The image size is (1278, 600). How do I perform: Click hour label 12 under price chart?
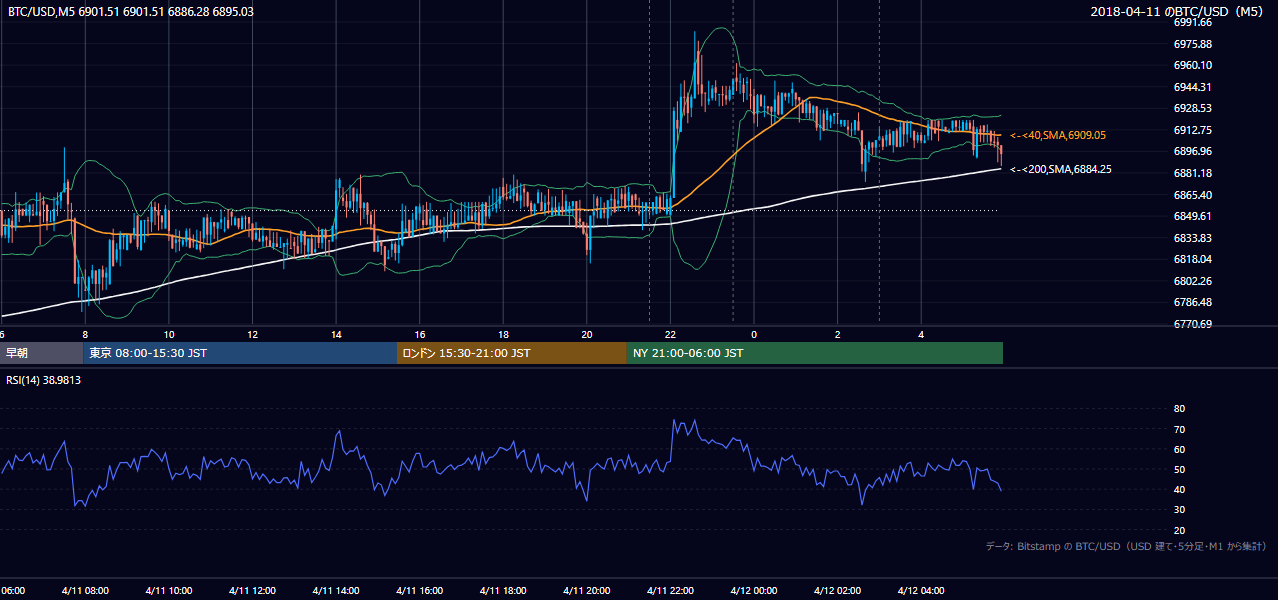pyautogui.click(x=252, y=335)
